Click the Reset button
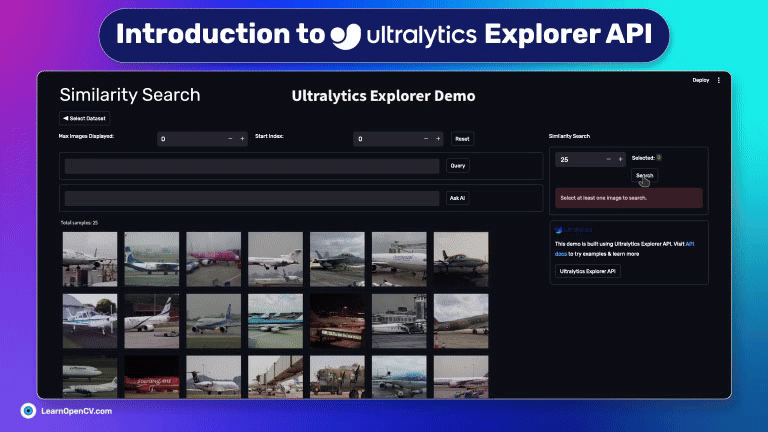This screenshot has height=432, width=768. point(462,139)
